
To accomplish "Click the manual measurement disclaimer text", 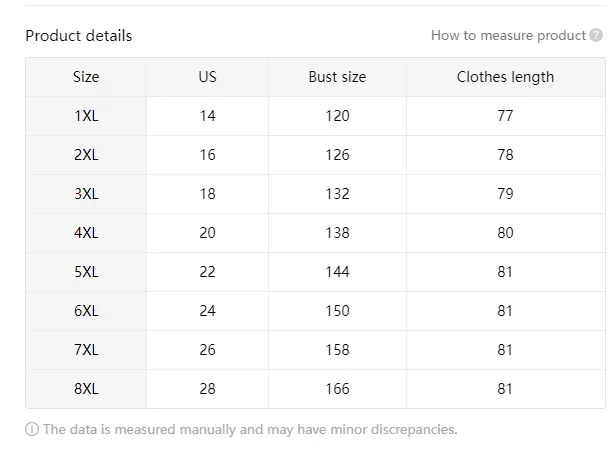I will tap(250, 430).
